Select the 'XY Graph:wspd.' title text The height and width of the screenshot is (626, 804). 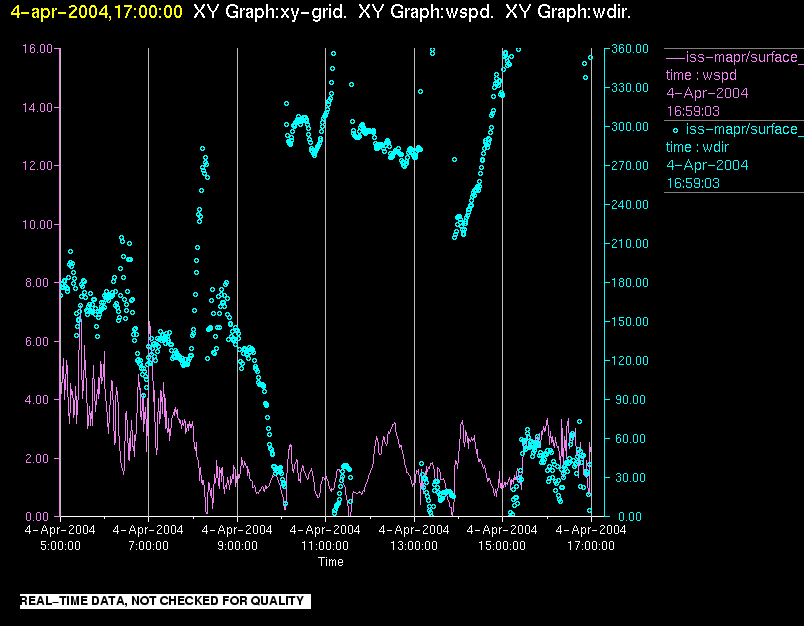click(426, 12)
